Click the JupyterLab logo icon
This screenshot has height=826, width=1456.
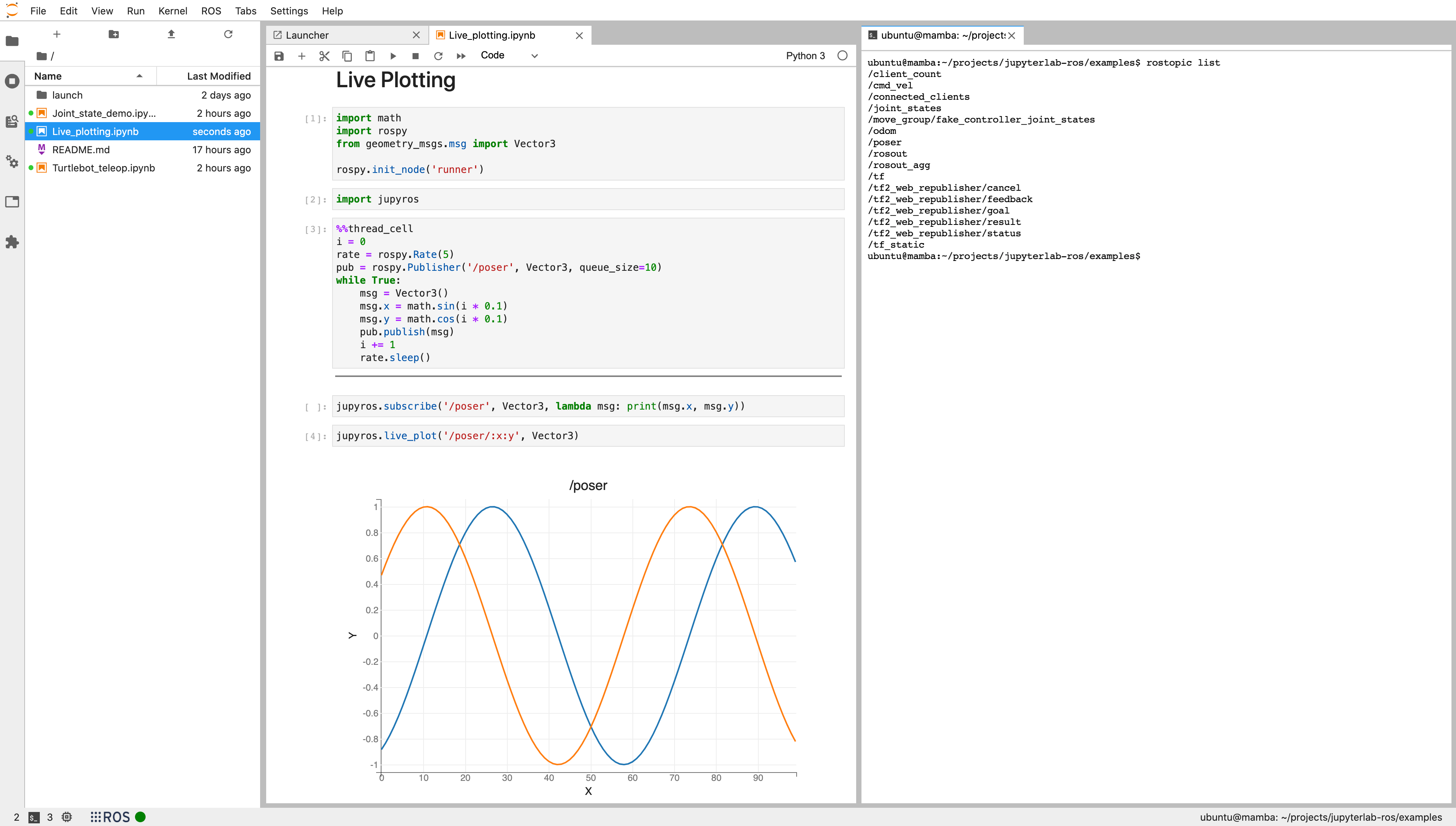[12, 10]
